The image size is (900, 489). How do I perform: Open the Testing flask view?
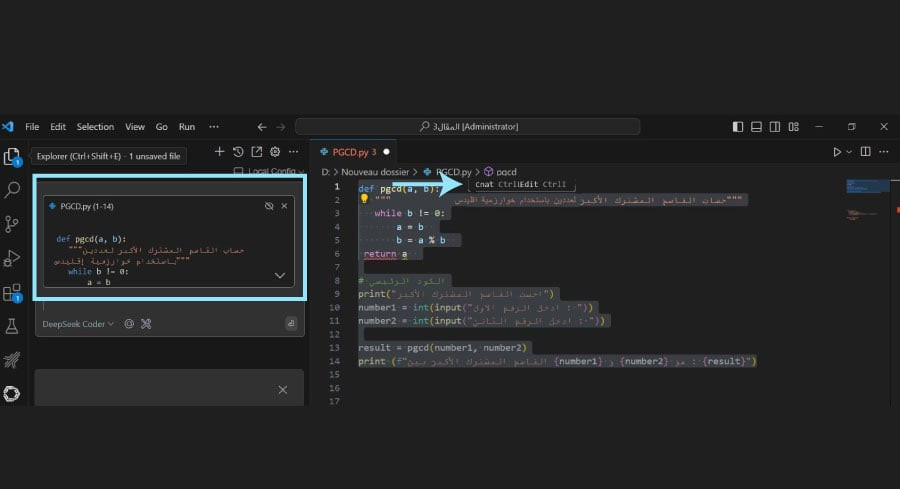(12, 326)
